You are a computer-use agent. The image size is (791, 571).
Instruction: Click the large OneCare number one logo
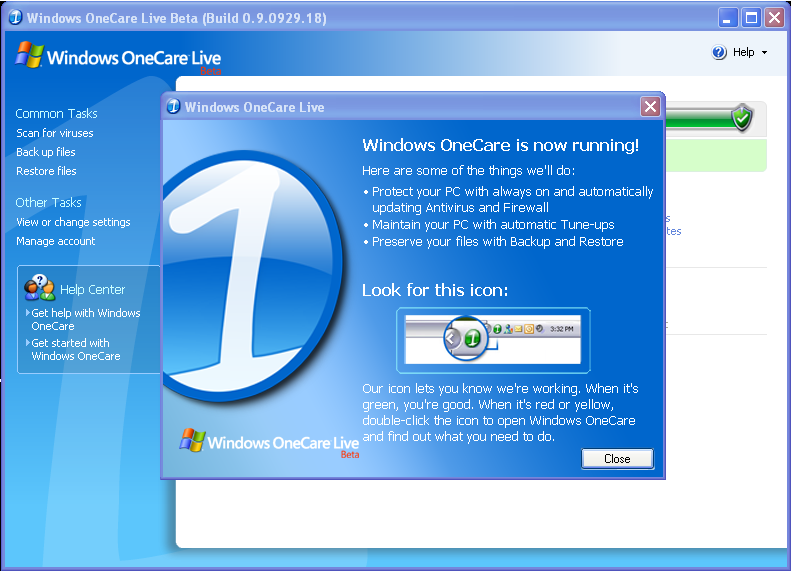point(251,276)
